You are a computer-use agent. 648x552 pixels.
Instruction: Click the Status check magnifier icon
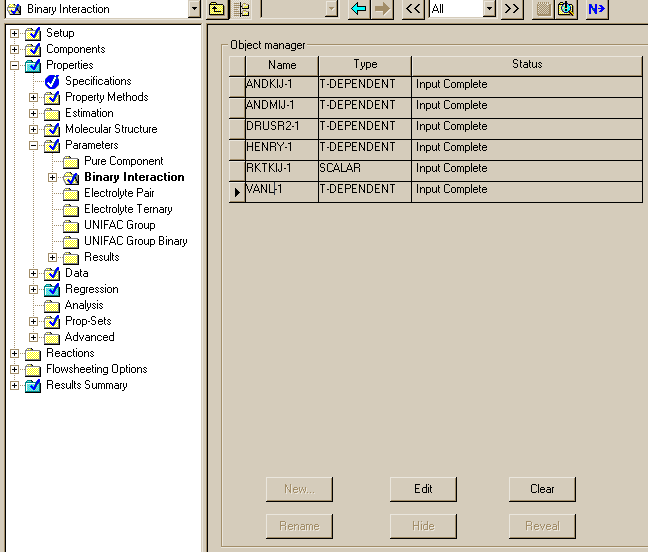pos(566,9)
